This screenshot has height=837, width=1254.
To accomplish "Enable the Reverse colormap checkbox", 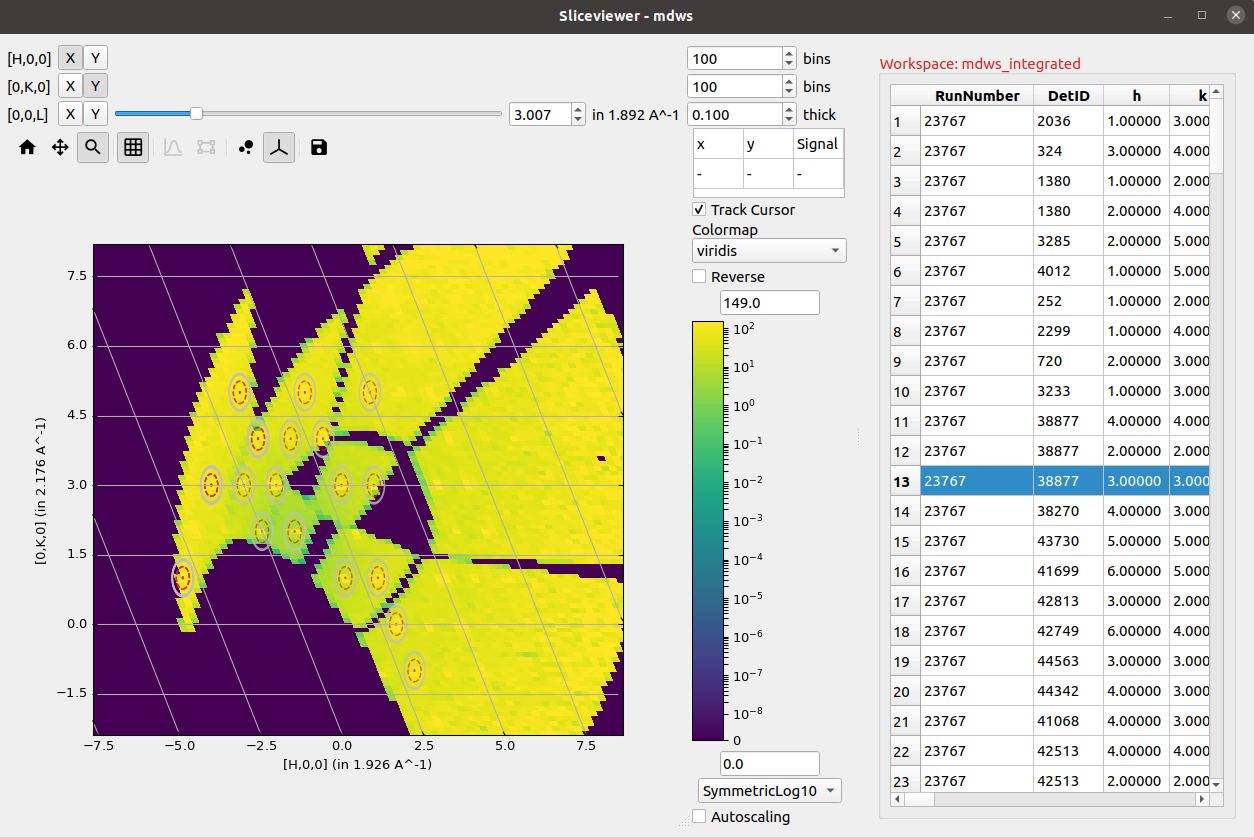I will (699, 277).
